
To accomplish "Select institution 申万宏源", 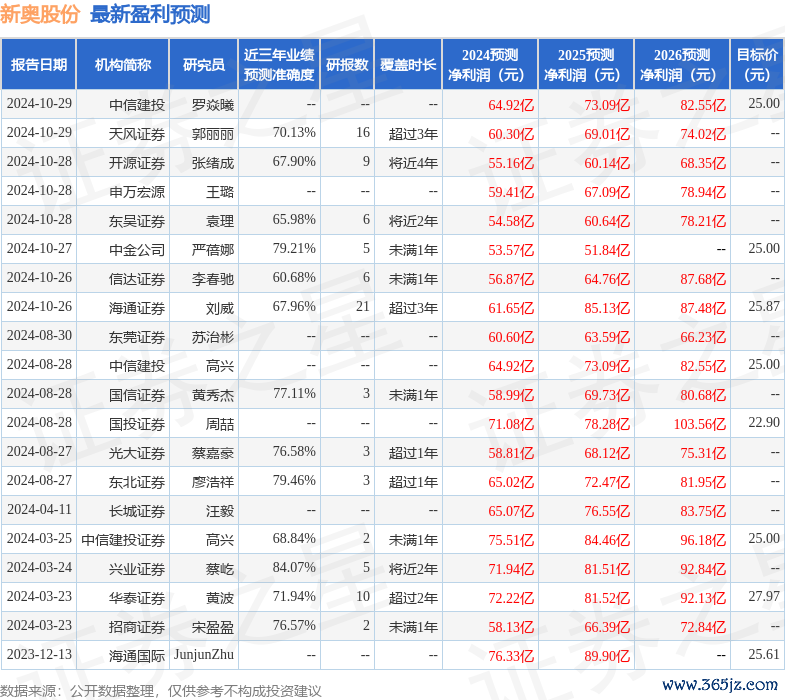I will (137, 192).
